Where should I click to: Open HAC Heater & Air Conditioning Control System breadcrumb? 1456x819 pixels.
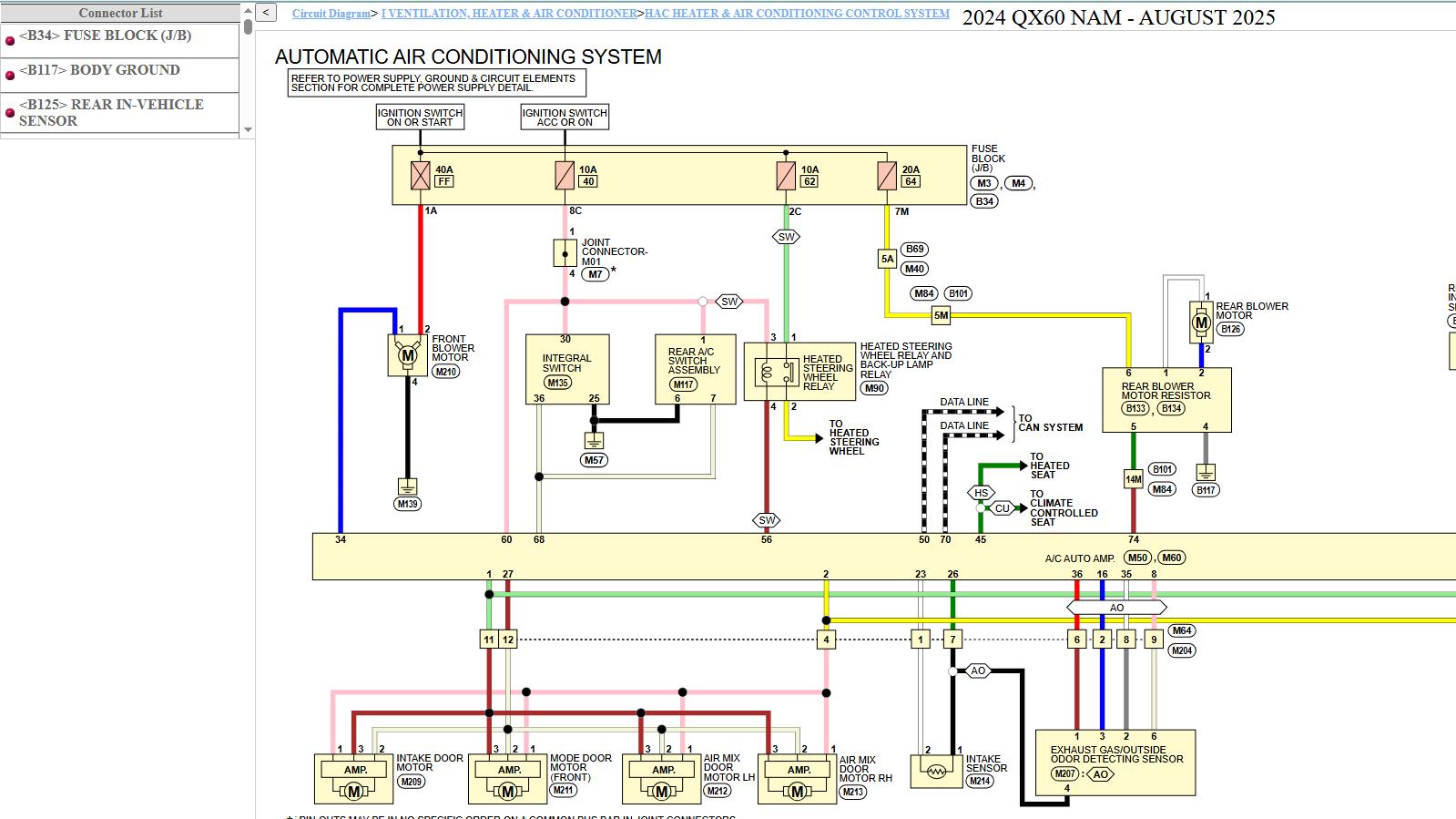797,14
